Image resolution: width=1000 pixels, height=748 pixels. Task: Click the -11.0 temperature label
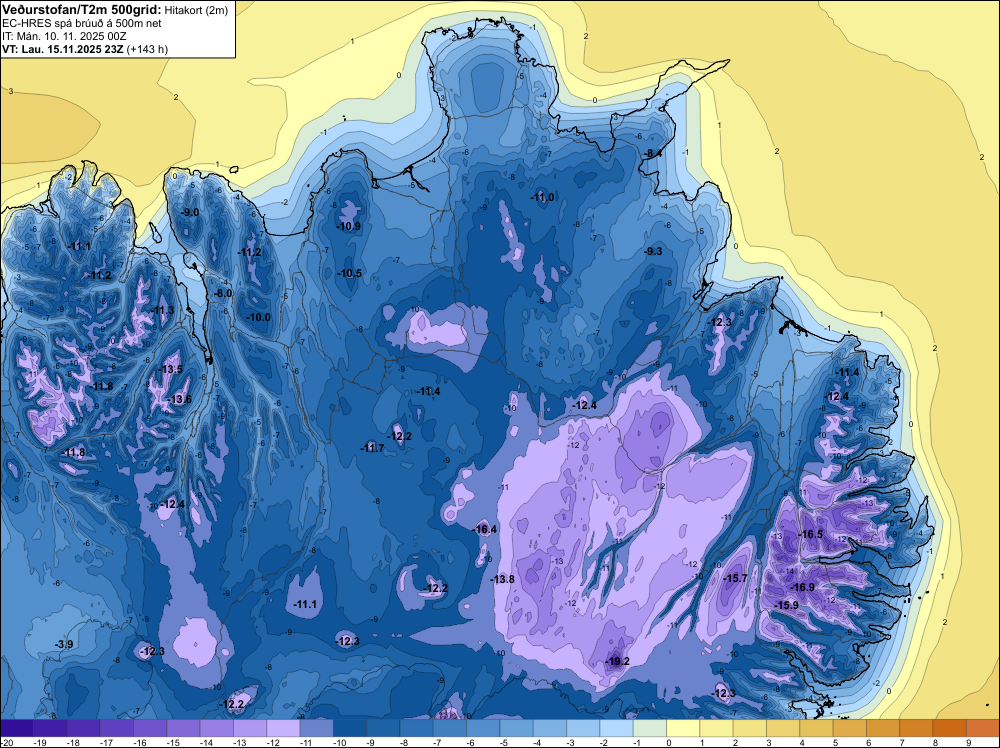point(542,197)
